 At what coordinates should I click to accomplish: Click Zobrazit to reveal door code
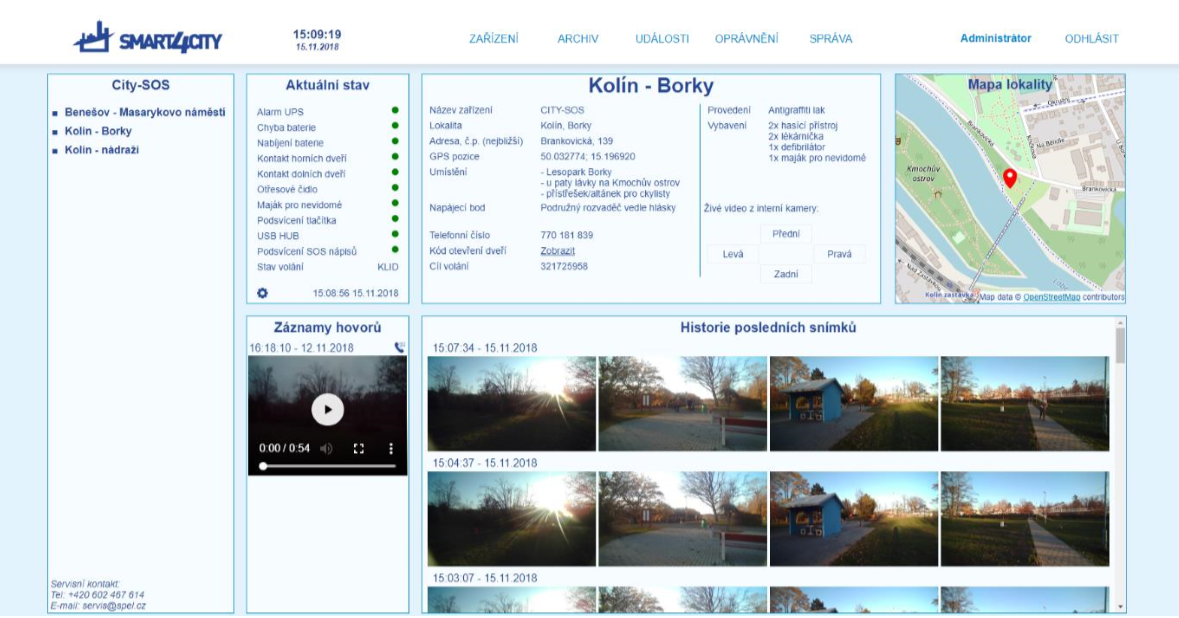(x=557, y=251)
